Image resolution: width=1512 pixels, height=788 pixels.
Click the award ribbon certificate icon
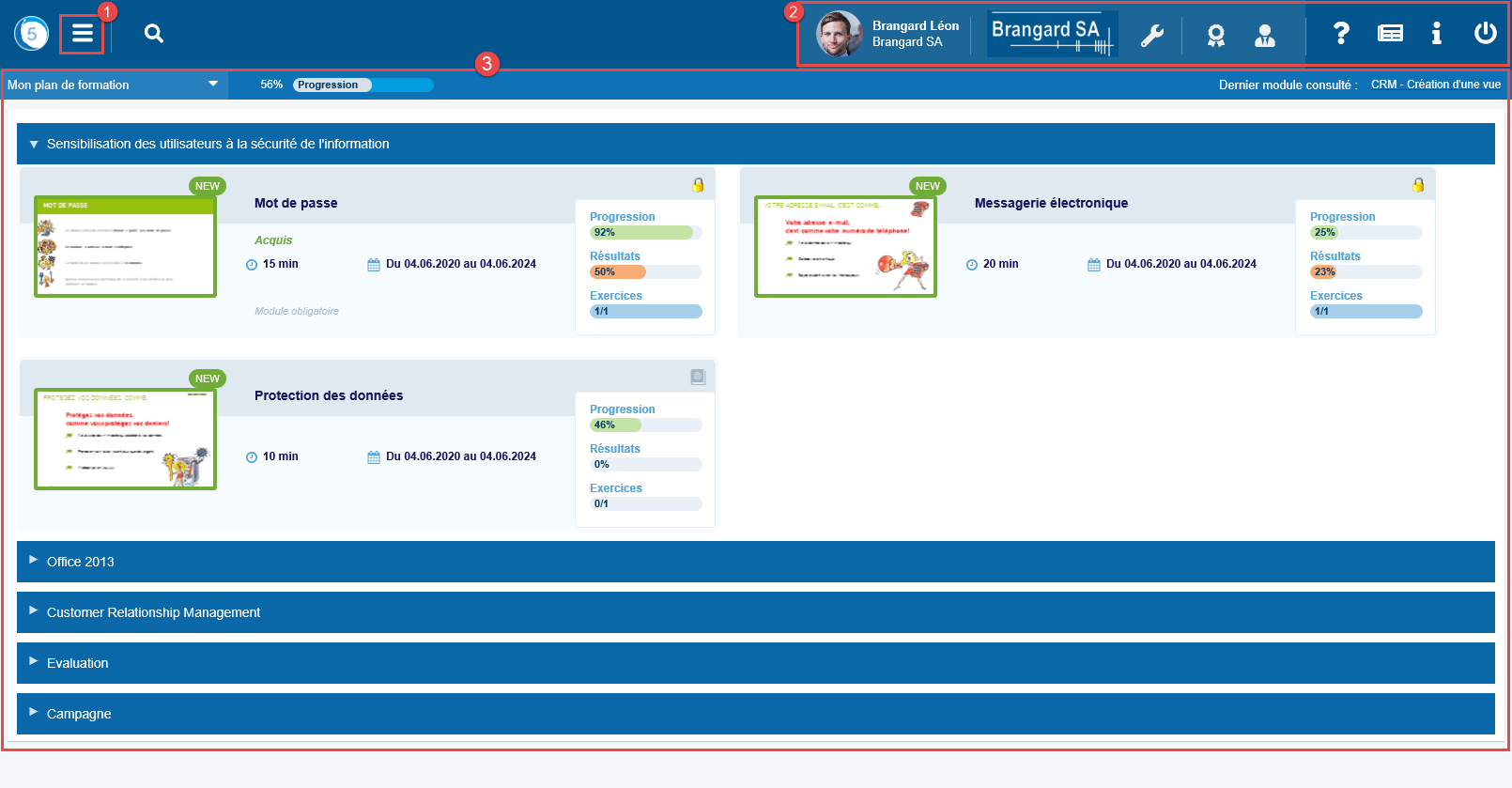(1215, 36)
